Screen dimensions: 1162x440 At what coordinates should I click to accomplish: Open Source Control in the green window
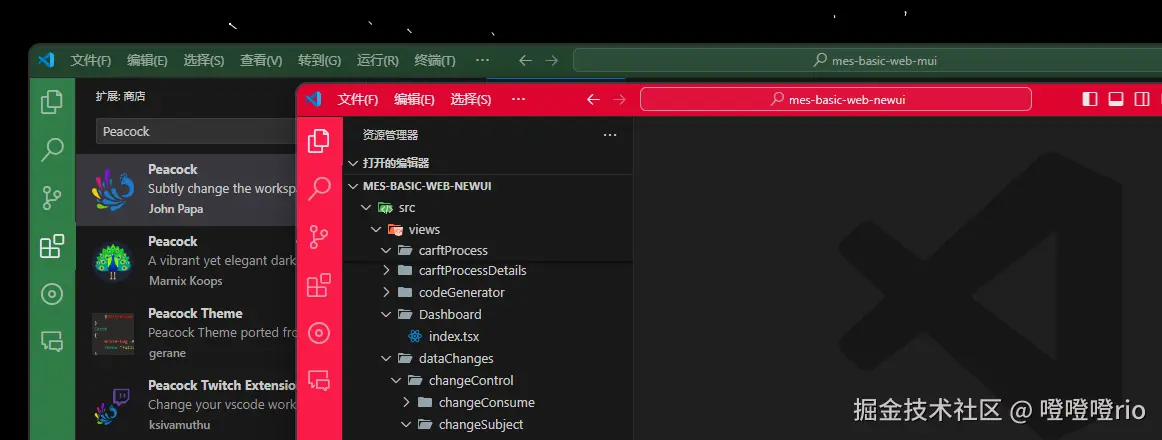click(51, 198)
